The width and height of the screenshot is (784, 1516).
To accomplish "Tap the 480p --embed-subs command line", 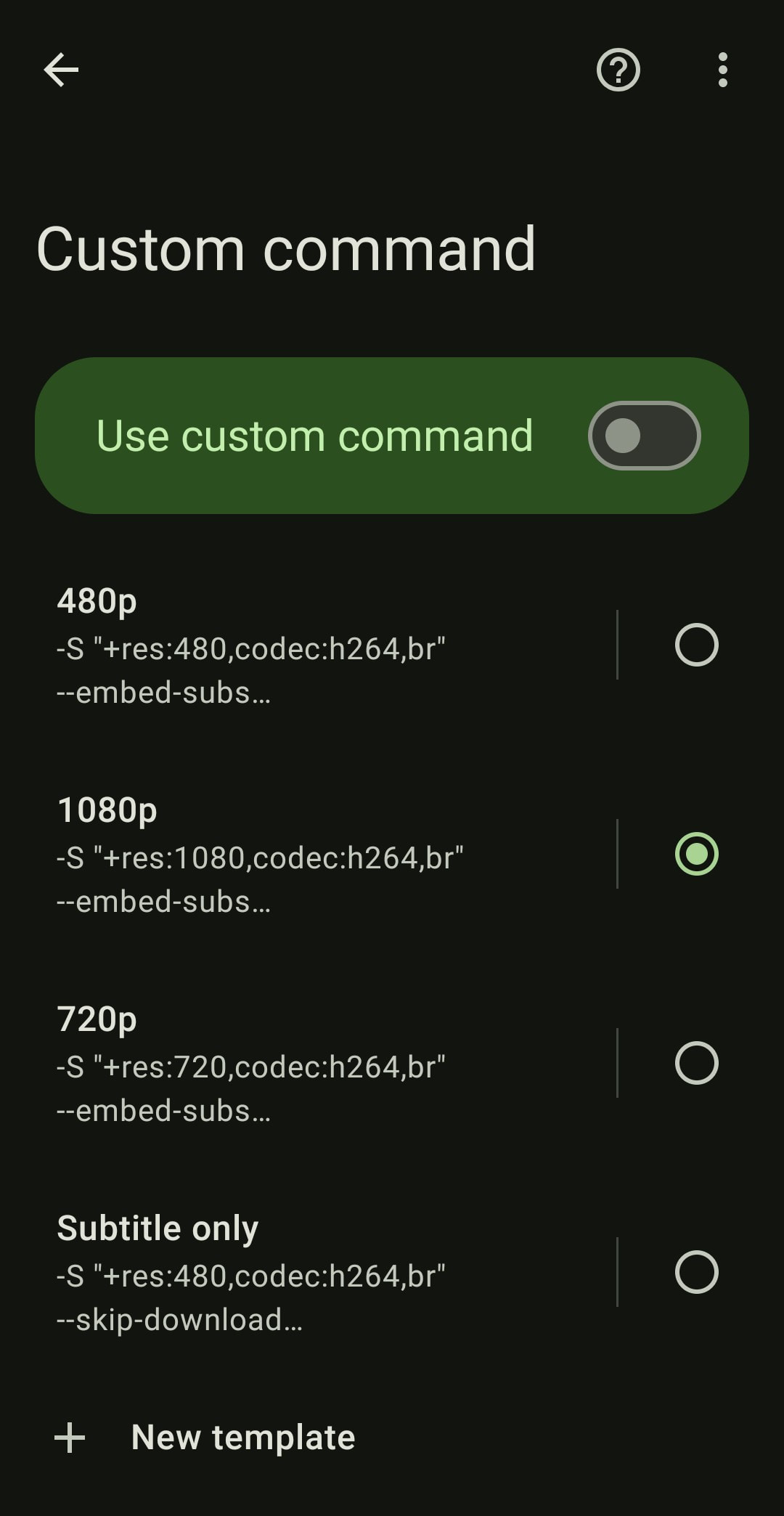I will 163,693.
